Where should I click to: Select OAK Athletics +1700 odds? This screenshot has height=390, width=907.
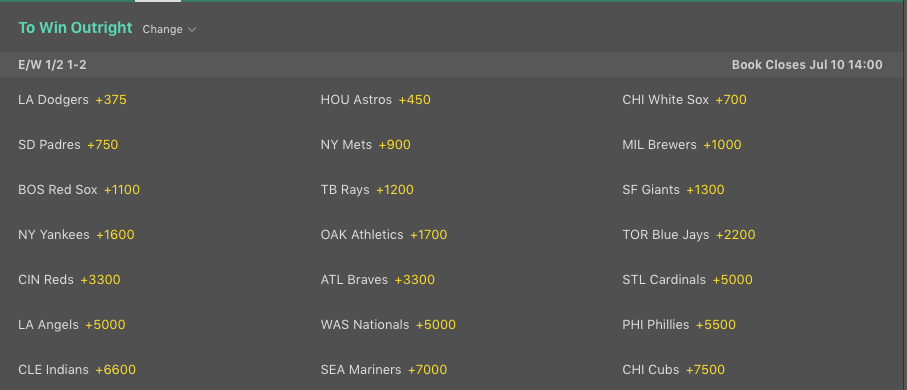384,234
